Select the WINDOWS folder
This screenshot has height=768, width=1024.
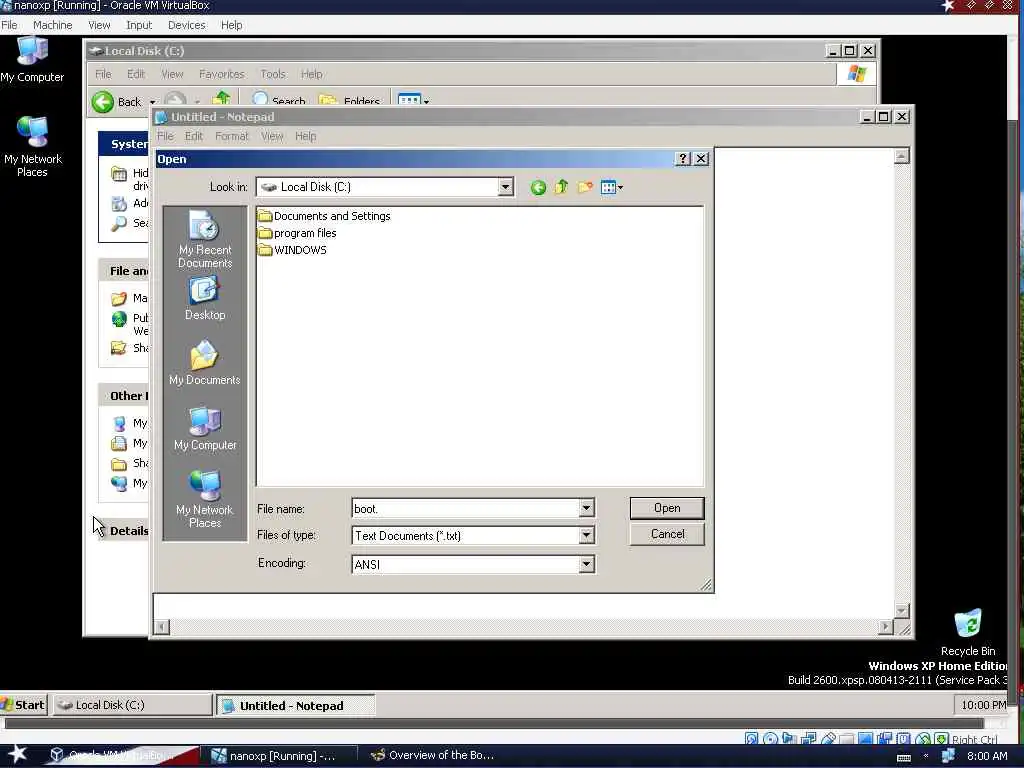tap(293, 250)
